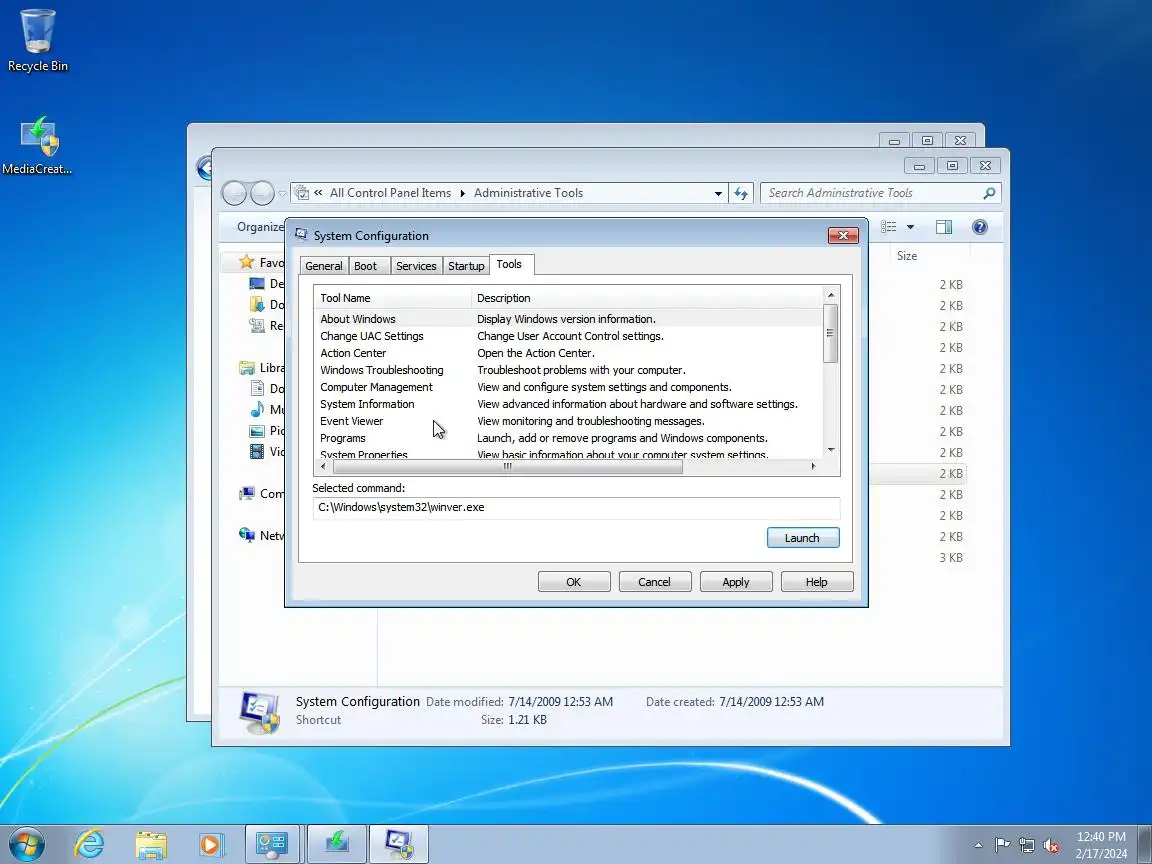Select the Videos library icon

(x=257, y=451)
